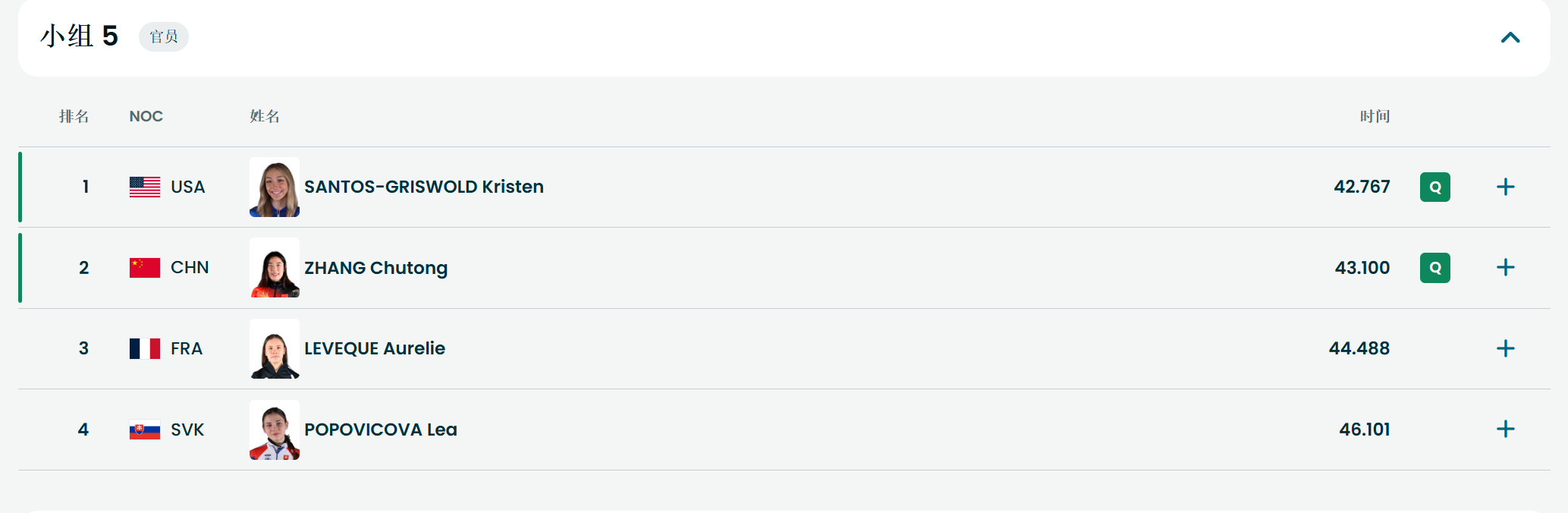Viewport: 1568px width, 513px height.
Task: Open ZHANG Chutong athlete profile link
Action: (x=376, y=268)
